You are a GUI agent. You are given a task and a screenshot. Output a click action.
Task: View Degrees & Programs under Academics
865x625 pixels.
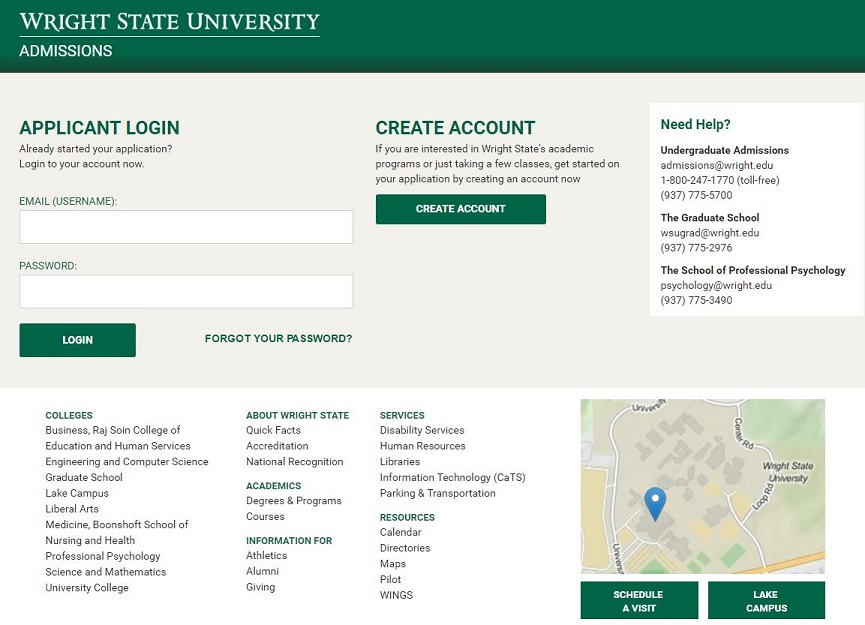coord(294,501)
